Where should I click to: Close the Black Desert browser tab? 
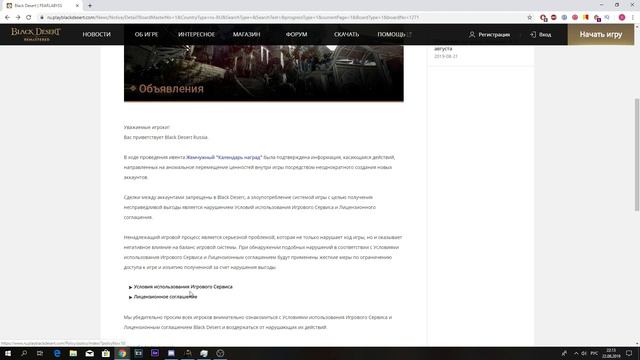click(77, 6)
